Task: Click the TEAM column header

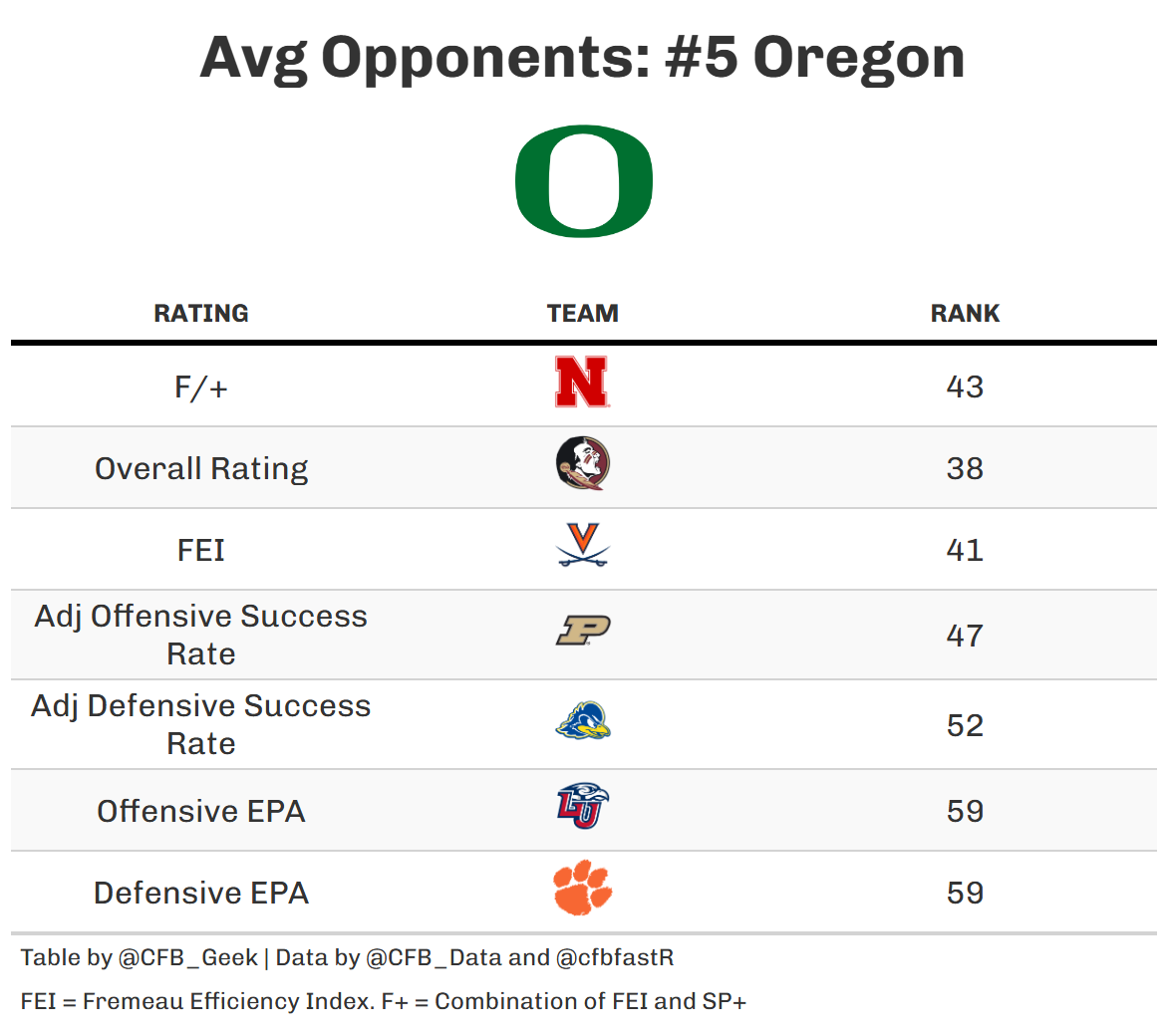Action: [x=583, y=313]
